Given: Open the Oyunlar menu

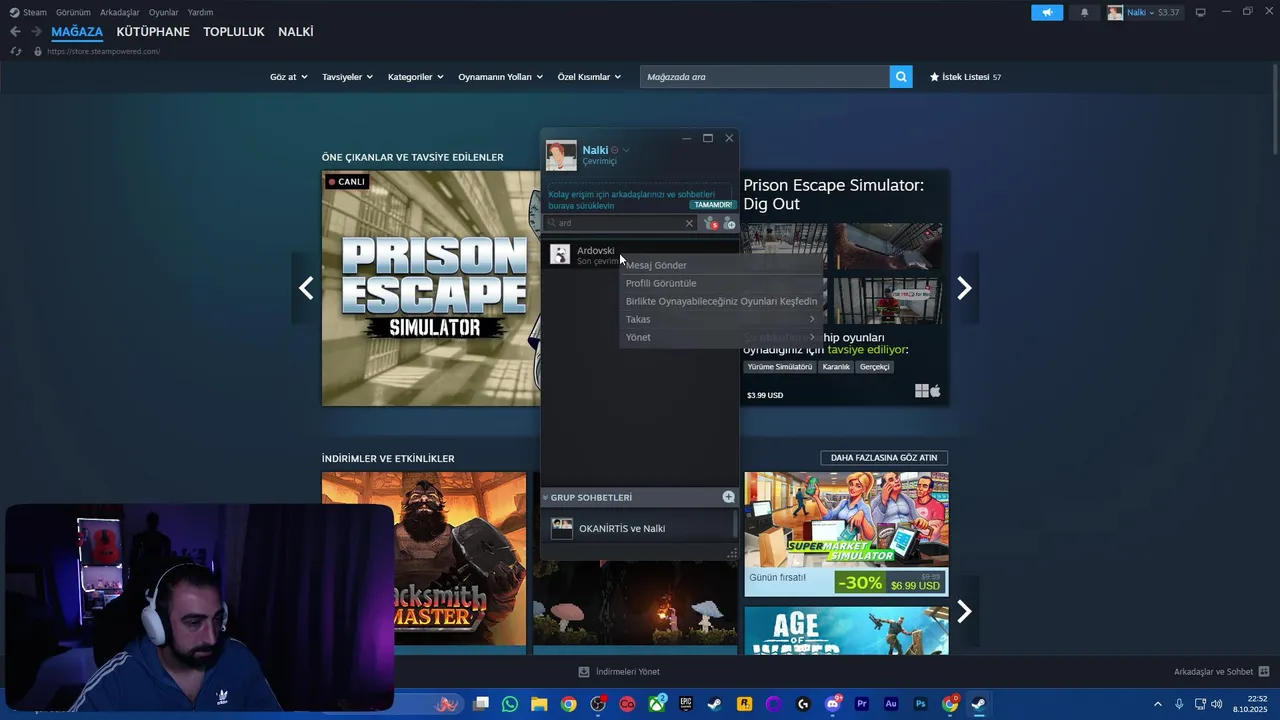Looking at the screenshot, I should point(163,12).
